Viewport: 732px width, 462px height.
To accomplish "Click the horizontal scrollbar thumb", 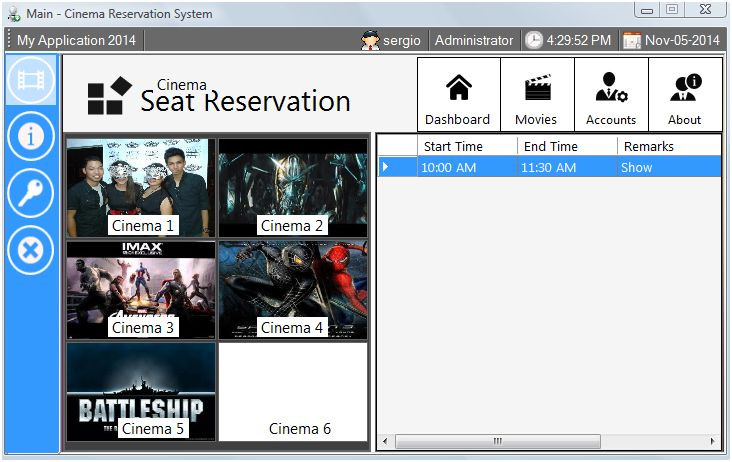I will coord(498,441).
